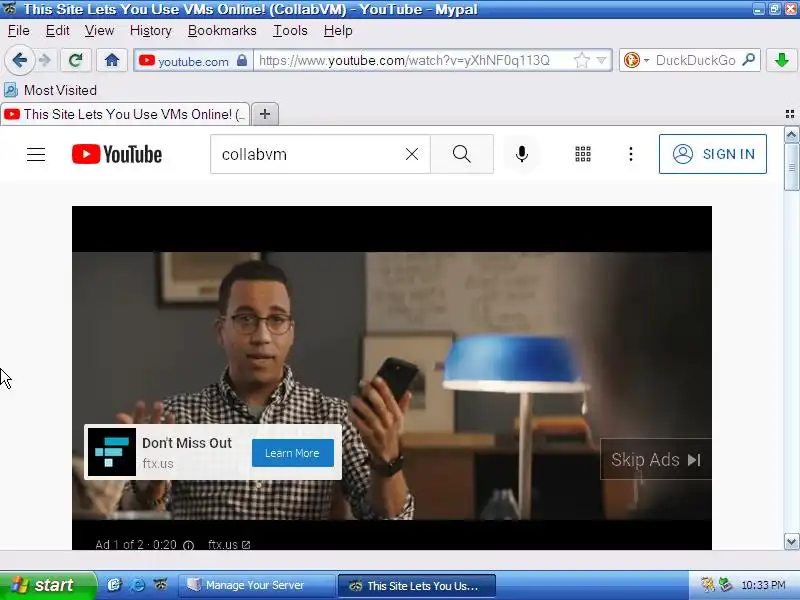
Task: Open the View menu
Action: coord(99,31)
